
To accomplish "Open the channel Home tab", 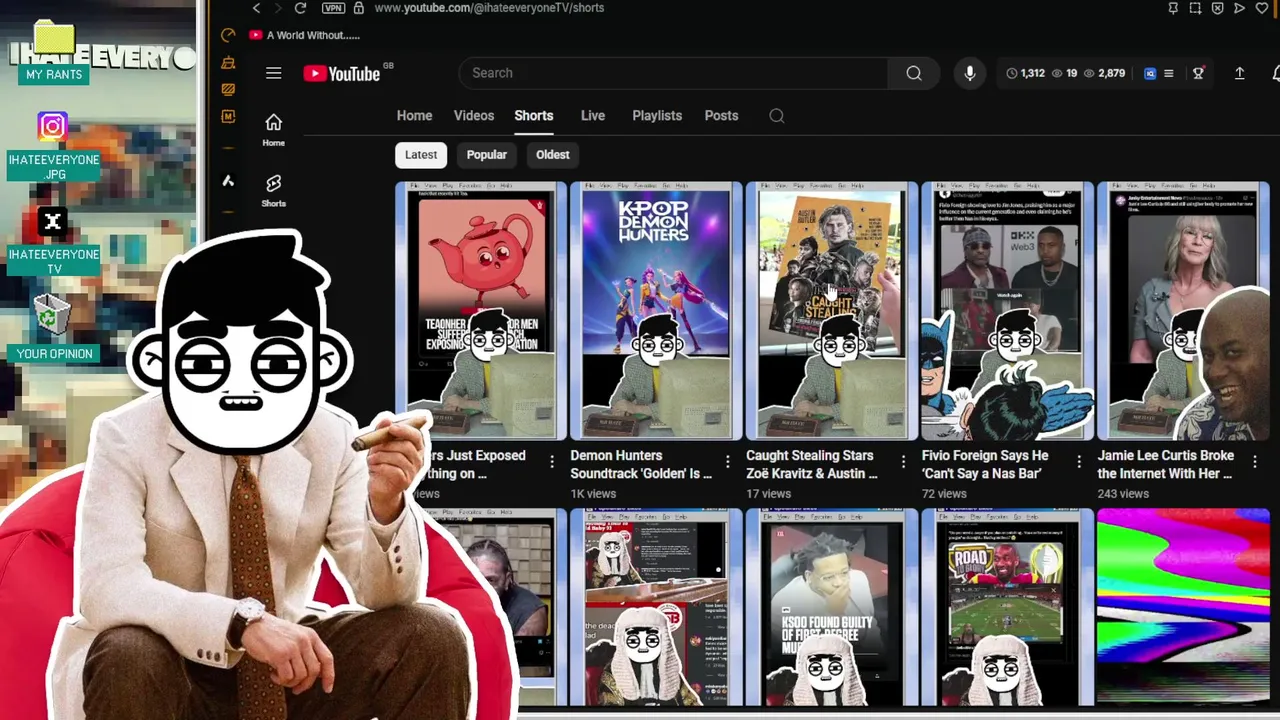I will (414, 115).
